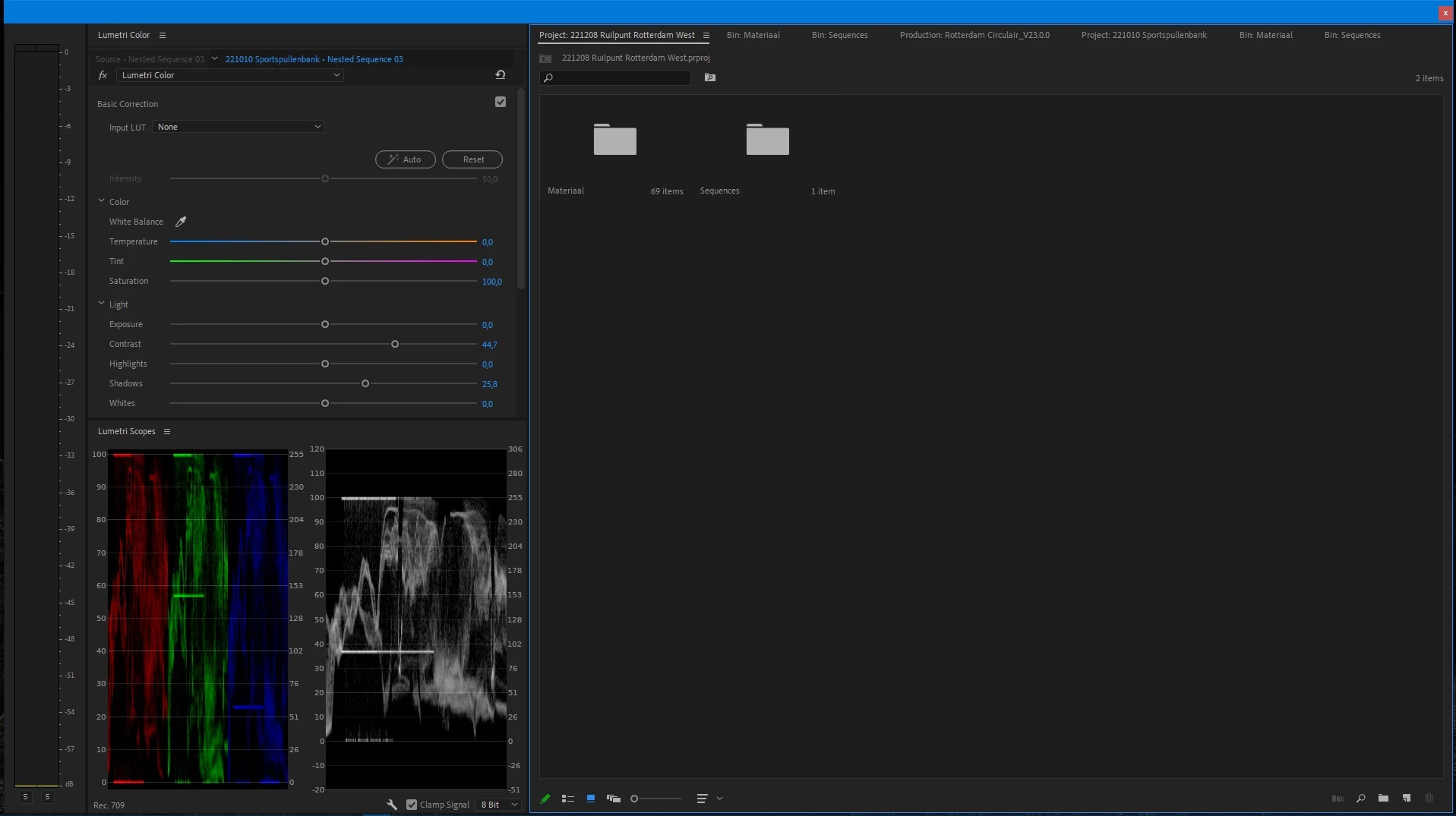The image size is (1456, 816).
Task: Click the project file icon beside 221208 Ruilpunt Rotterdam West.prproj
Action: pyautogui.click(x=545, y=58)
